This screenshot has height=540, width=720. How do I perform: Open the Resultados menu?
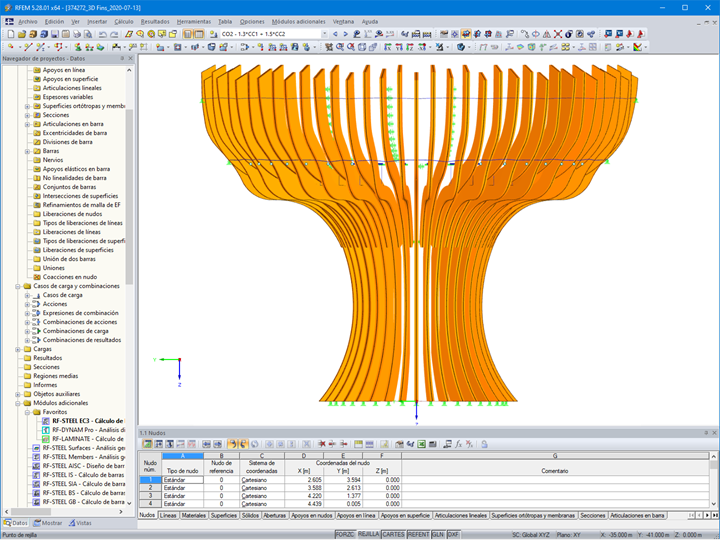click(155, 22)
